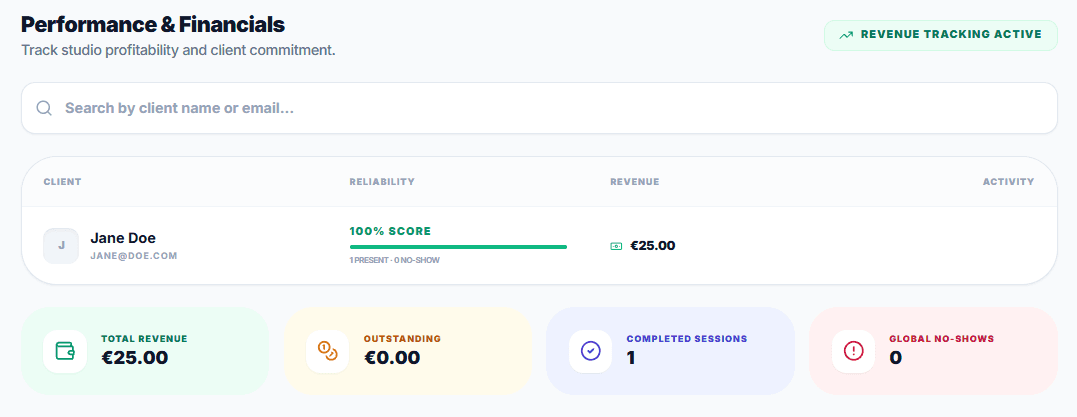The image size is (1077, 417).
Task: Click the search magnifier icon
Action: pyautogui.click(x=44, y=108)
